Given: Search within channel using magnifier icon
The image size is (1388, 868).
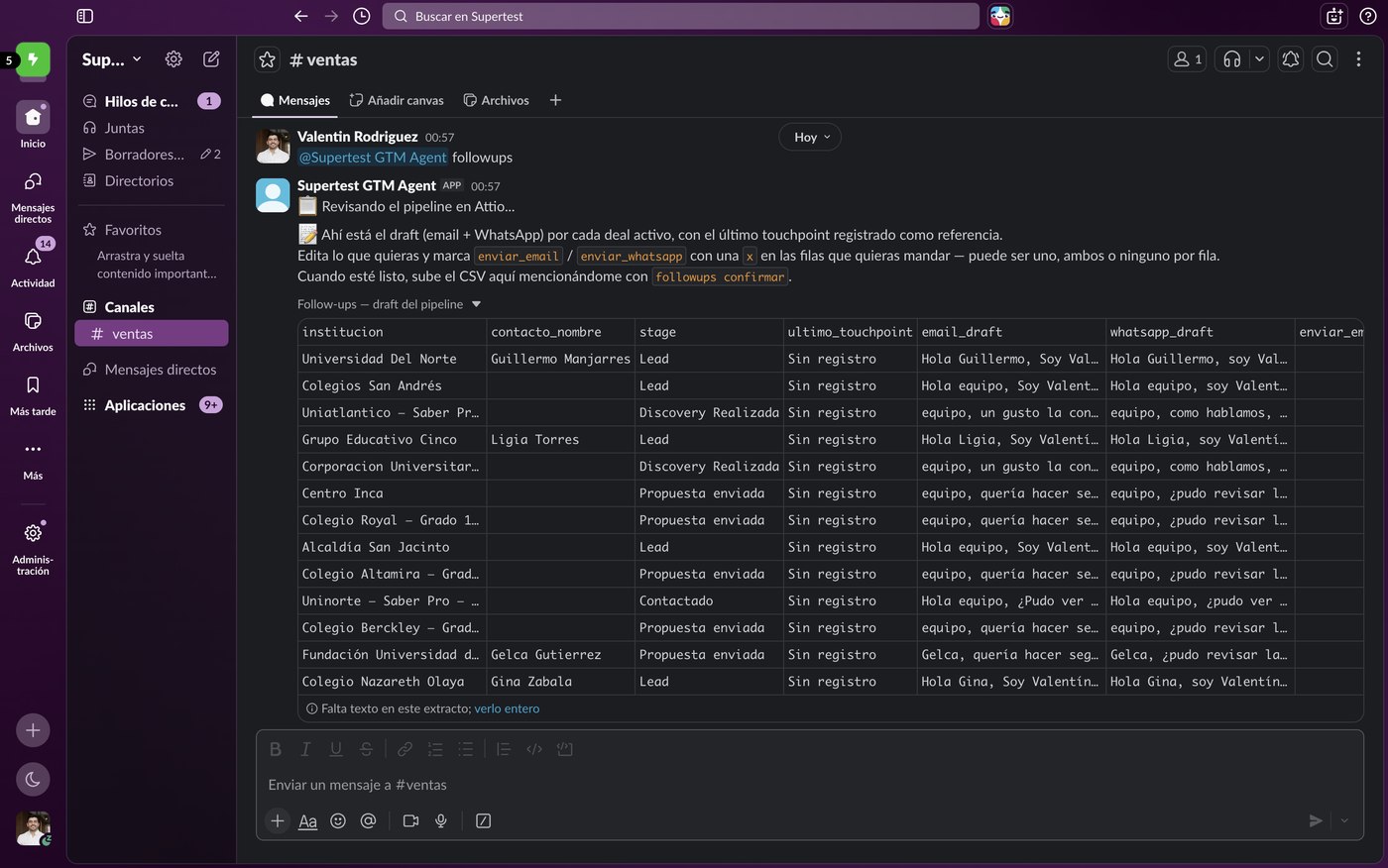Looking at the screenshot, I should point(1325,59).
